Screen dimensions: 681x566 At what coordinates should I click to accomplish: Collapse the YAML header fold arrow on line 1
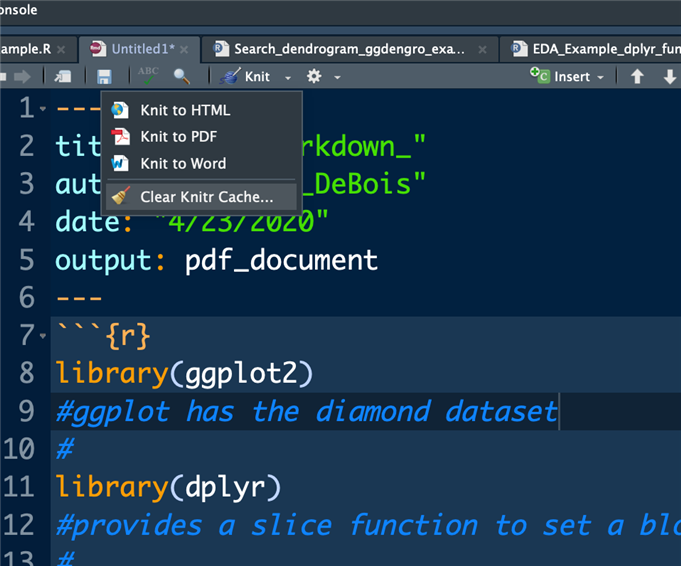click(x=41, y=108)
